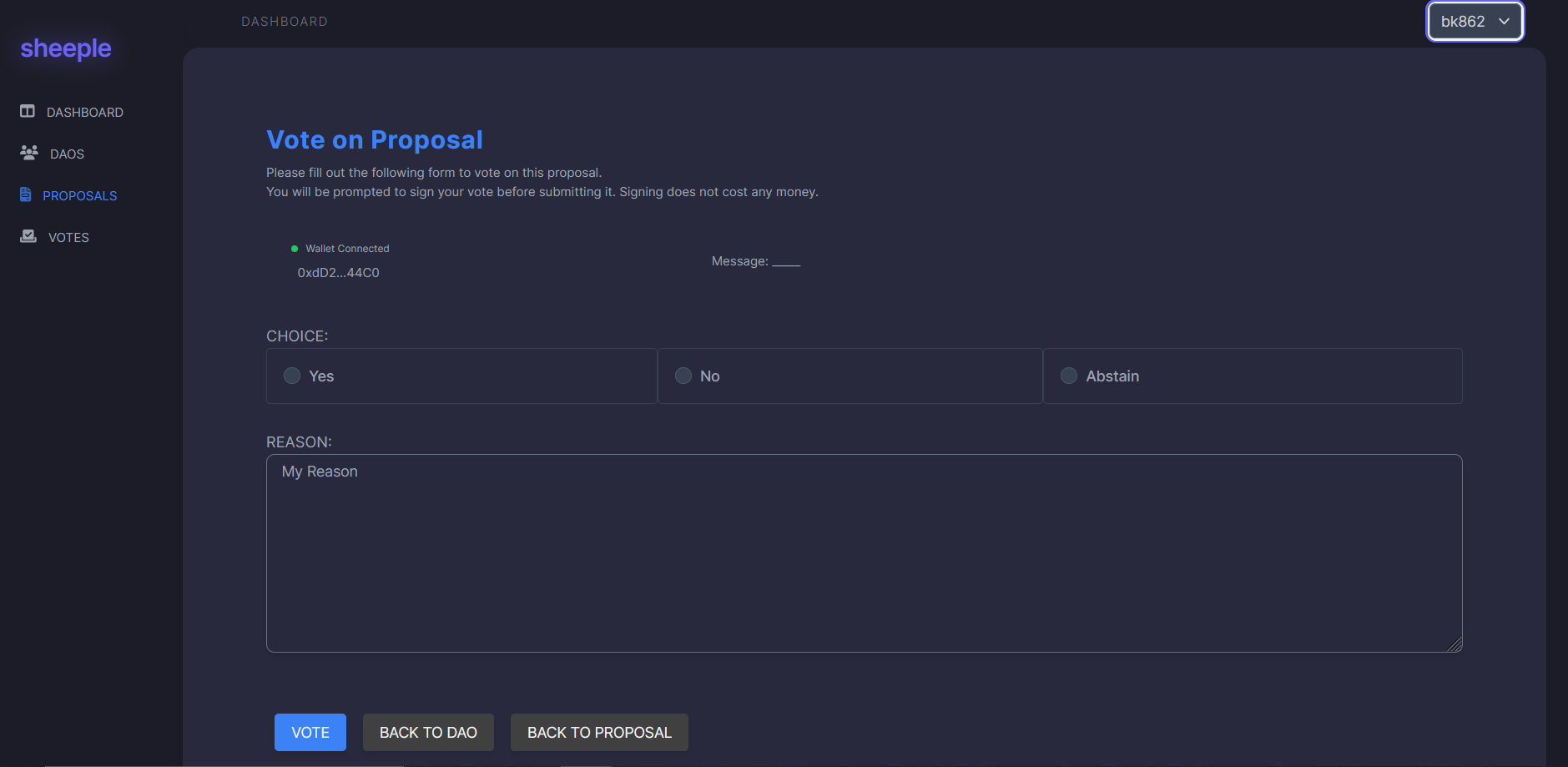Image resolution: width=1568 pixels, height=767 pixels.
Task: Submit with the VOTE button
Action: pos(310,732)
